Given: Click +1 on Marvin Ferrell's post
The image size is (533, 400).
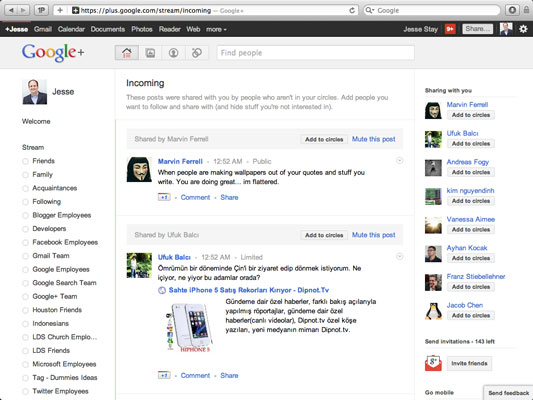Looking at the screenshot, I should tap(164, 197).
